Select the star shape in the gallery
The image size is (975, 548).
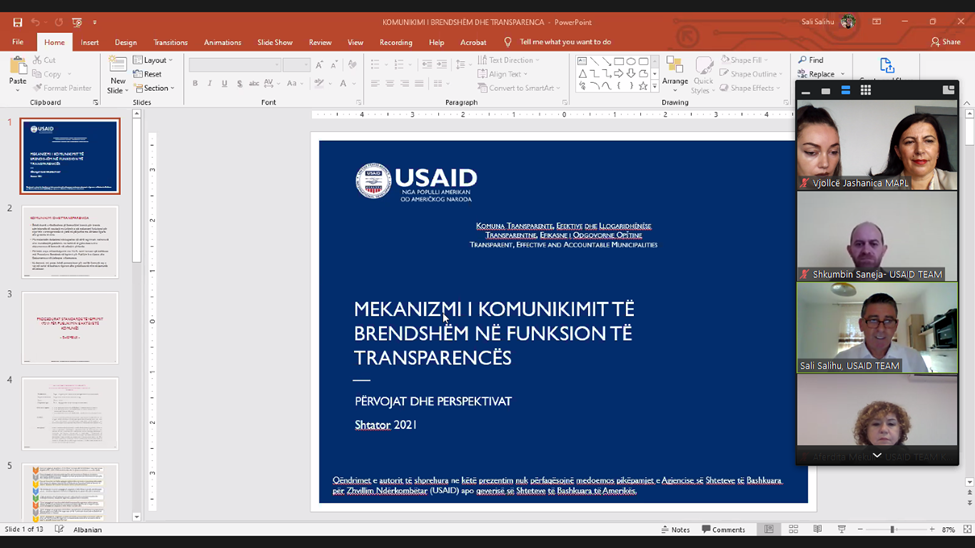tap(643, 86)
